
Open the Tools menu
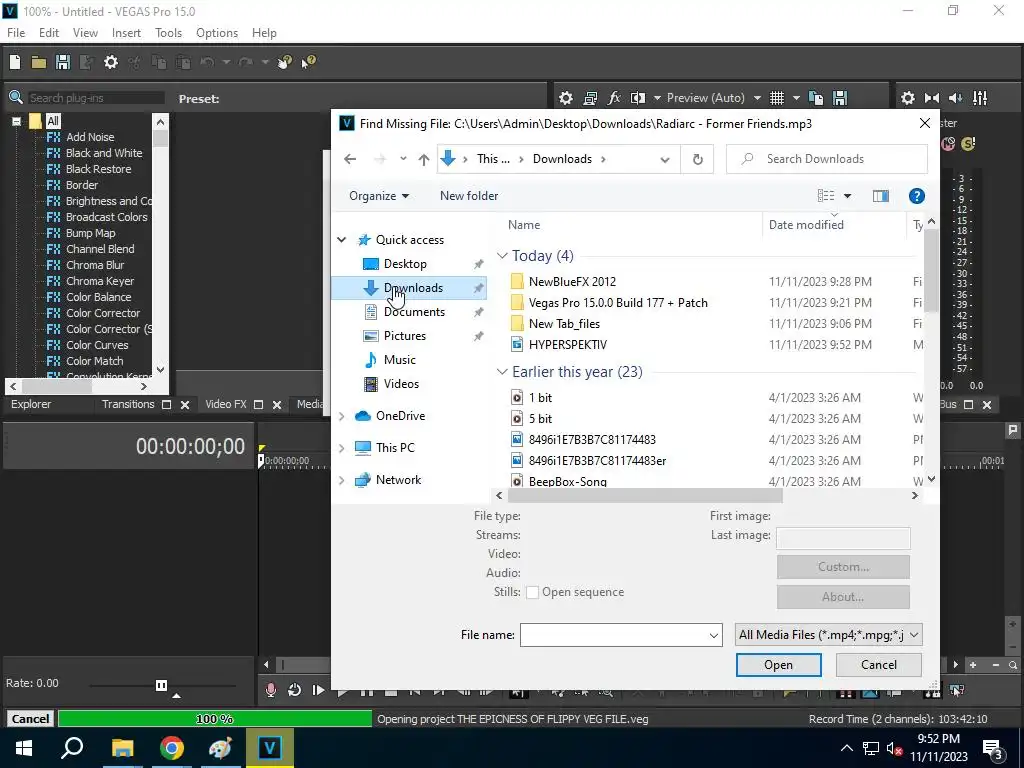[168, 33]
